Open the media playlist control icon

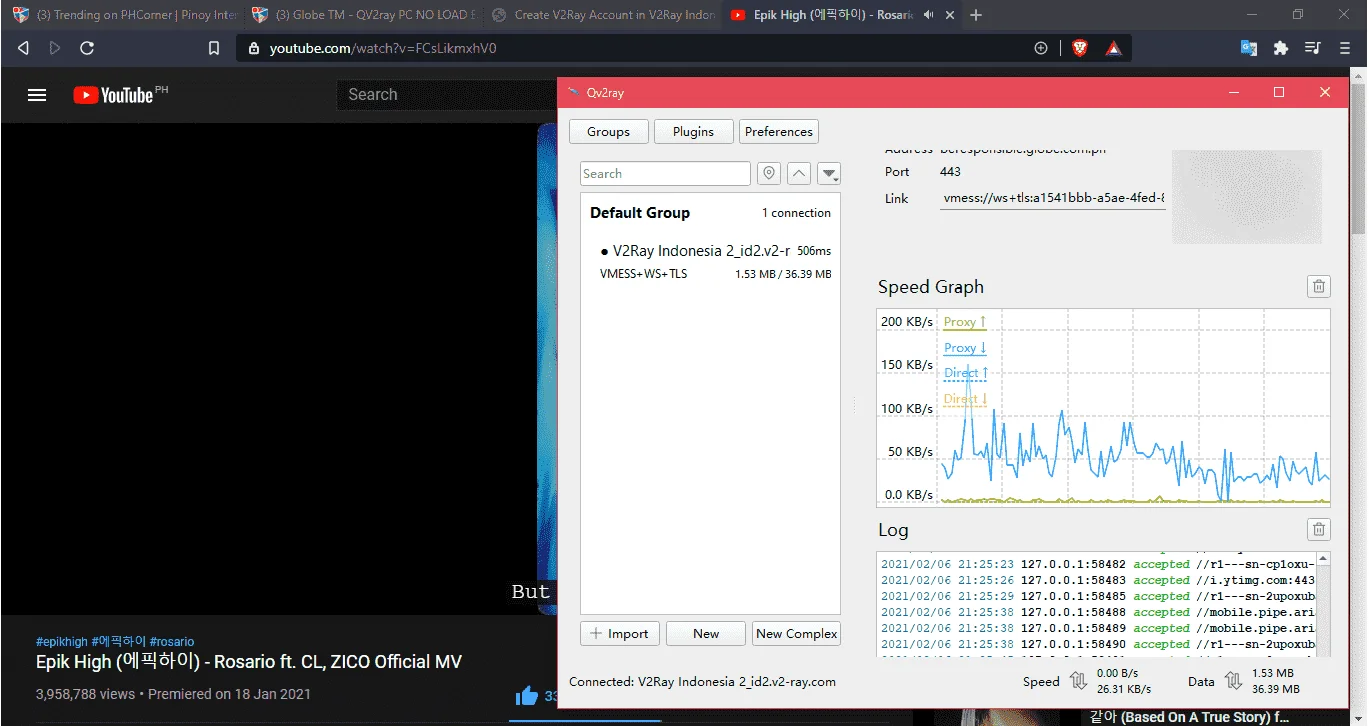click(1313, 48)
